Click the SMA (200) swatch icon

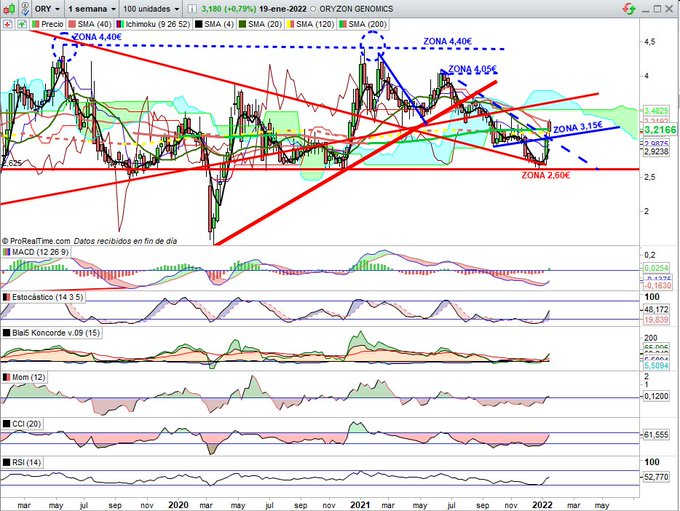[x=344, y=24]
